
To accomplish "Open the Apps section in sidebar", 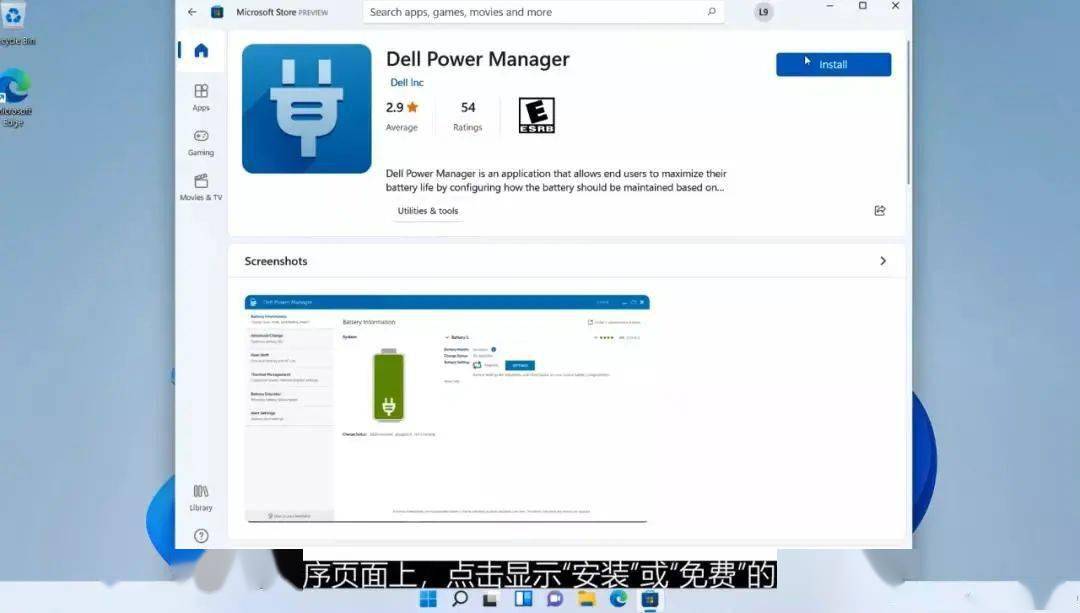I will pyautogui.click(x=201, y=97).
